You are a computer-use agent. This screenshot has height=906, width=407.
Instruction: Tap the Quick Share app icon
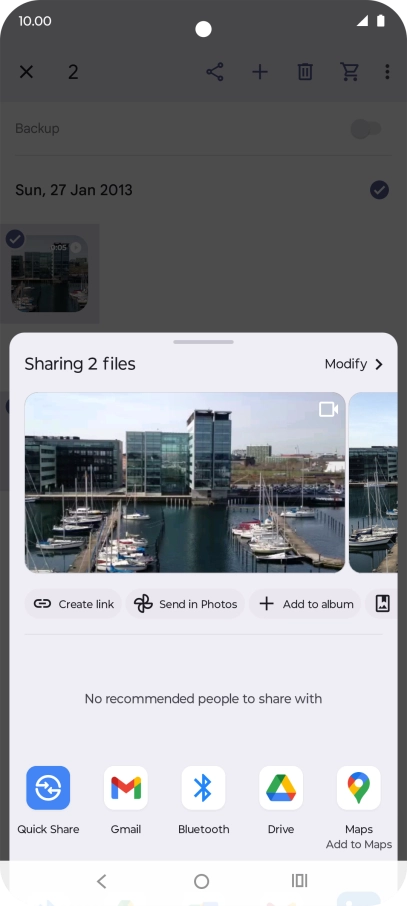coord(48,788)
